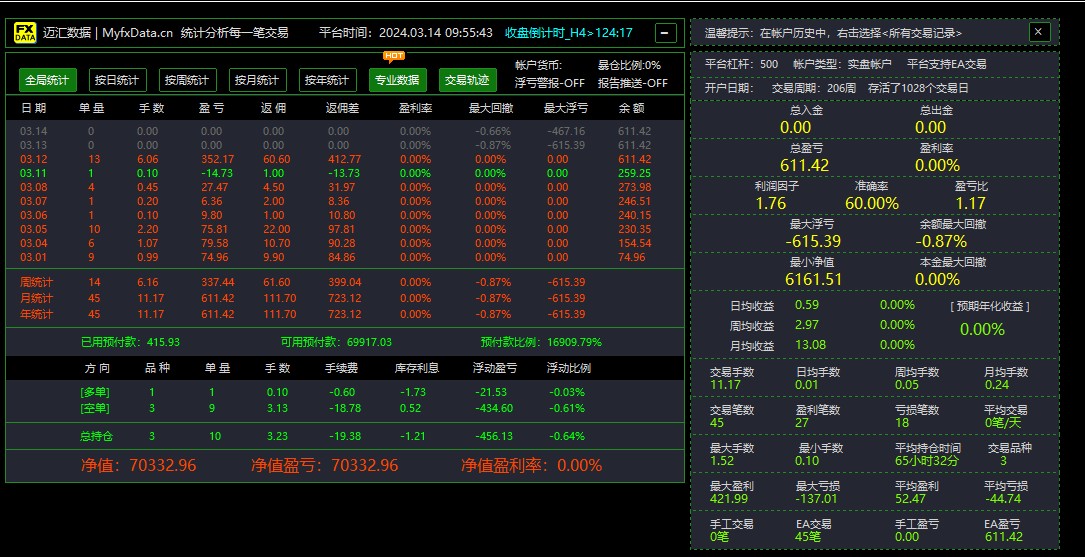Click the 预付款比例: 16909.79% text
Viewport: 1085px width, 557px height.
(x=541, y=342)
